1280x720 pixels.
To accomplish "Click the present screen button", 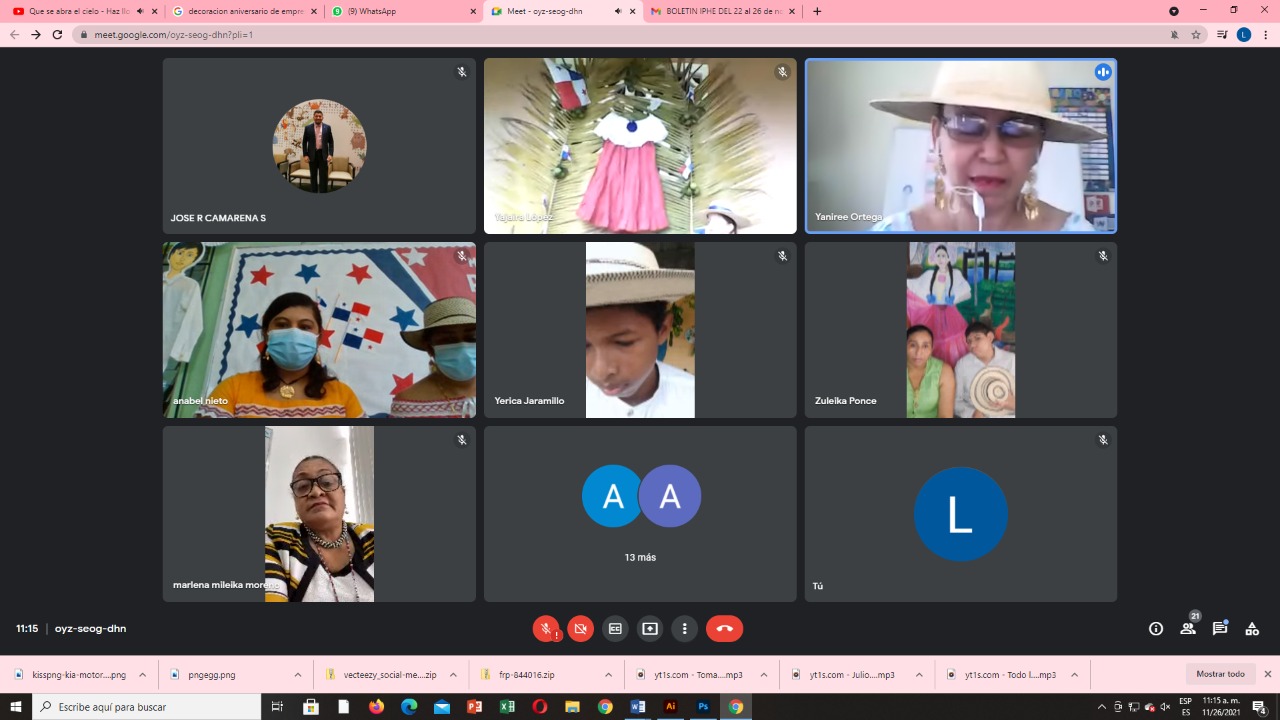I will click(x=650, y=629).
